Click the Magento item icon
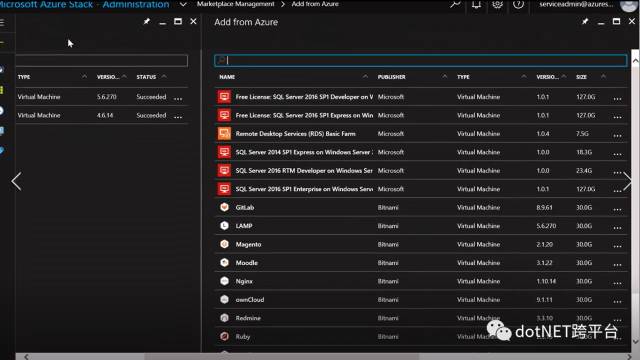The image size is (640, 360). tap(224, 244)
